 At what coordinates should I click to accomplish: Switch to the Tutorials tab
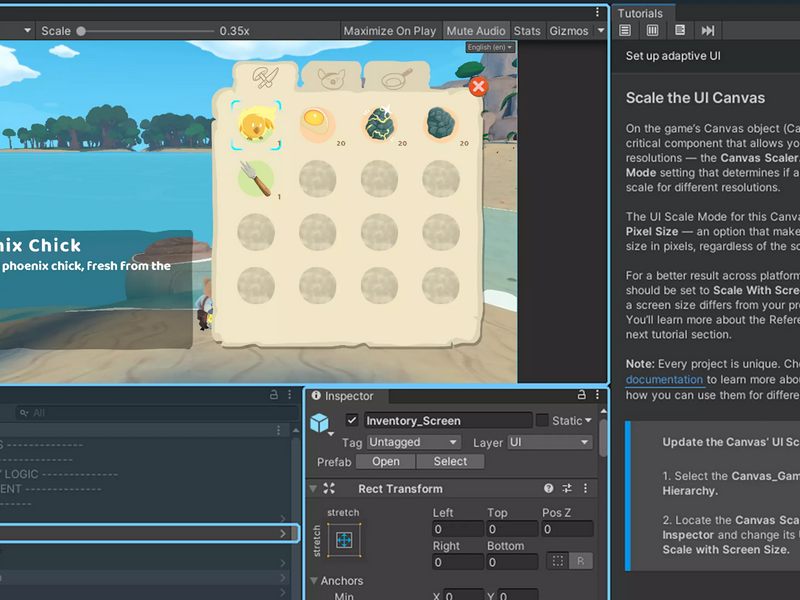tap(640, 13)
